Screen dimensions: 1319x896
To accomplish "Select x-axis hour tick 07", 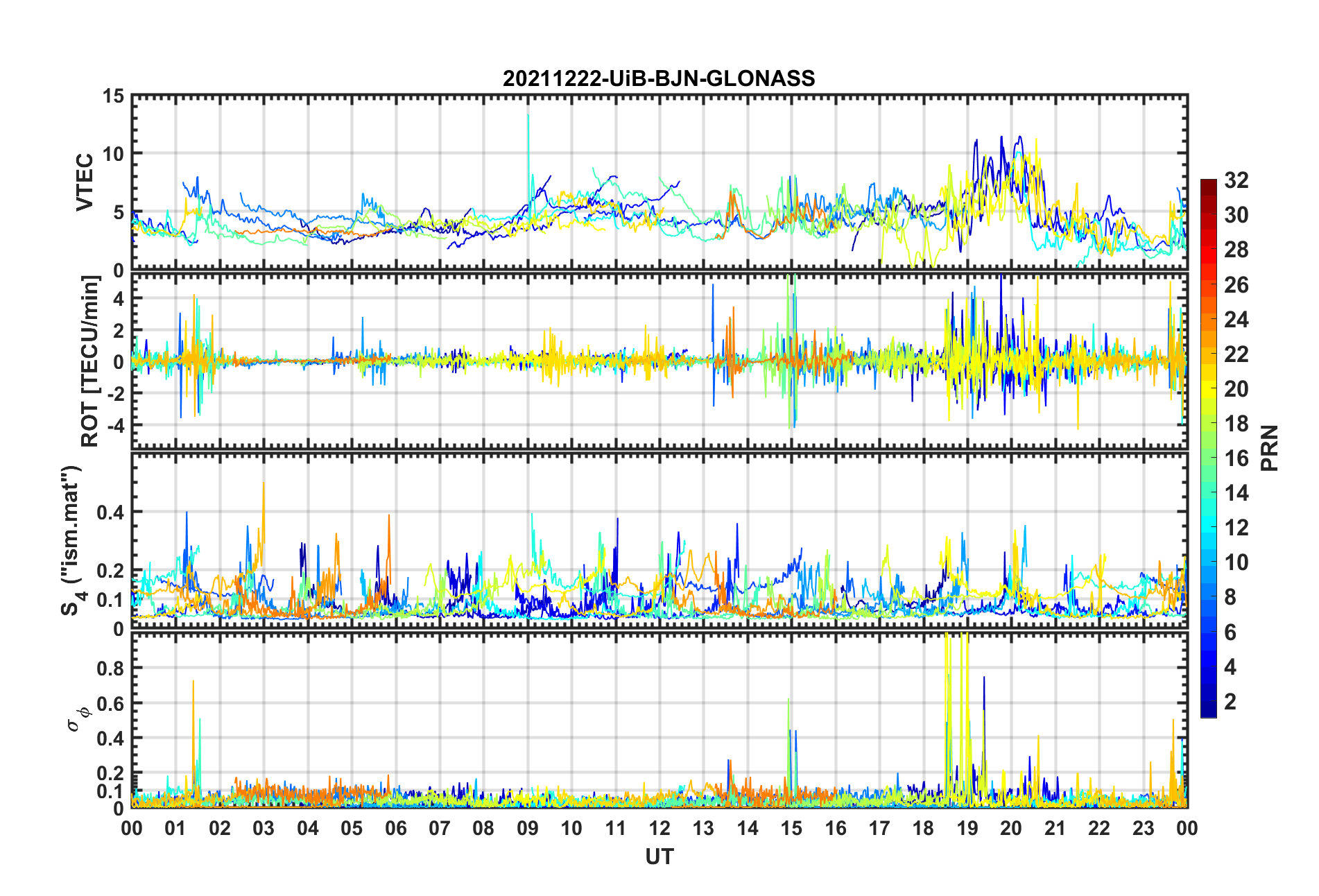I will [x=440, y=828].
